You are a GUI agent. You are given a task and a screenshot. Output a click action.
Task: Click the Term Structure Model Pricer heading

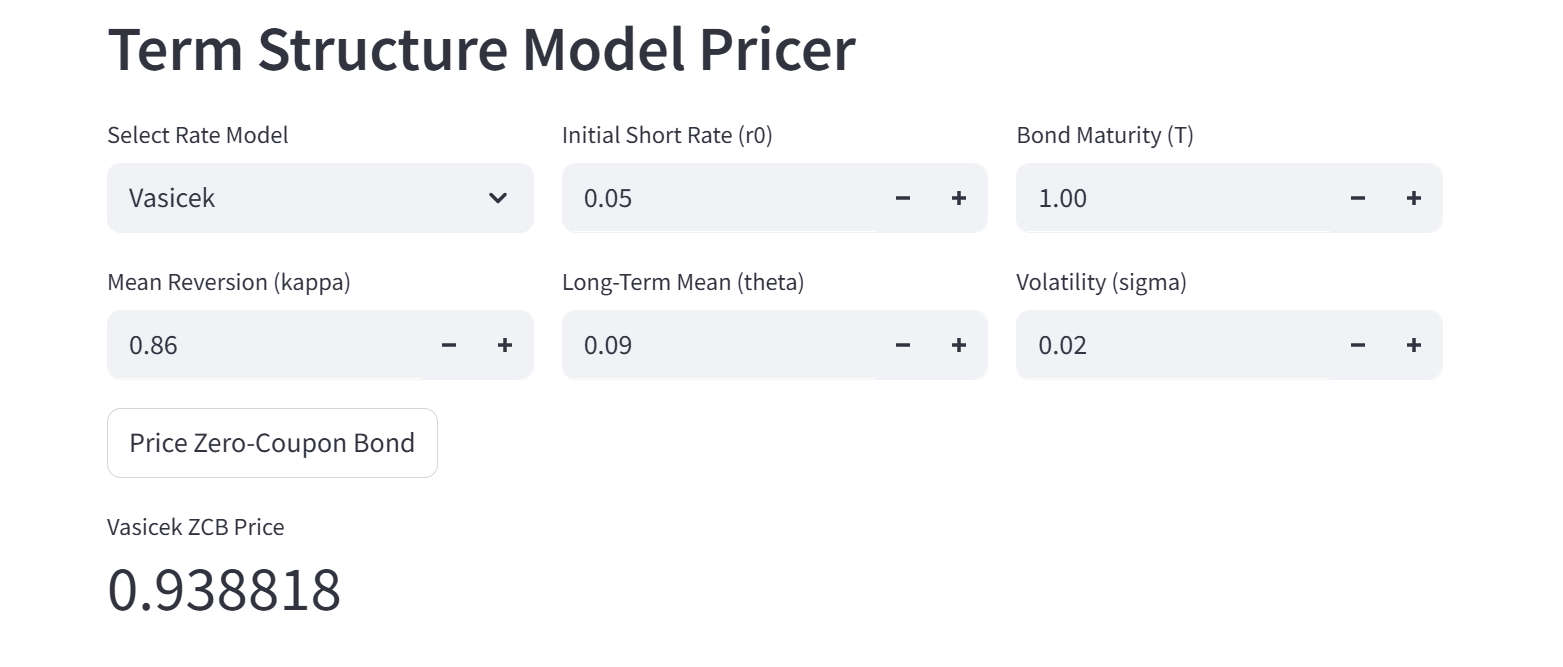[x=481, y=49]
